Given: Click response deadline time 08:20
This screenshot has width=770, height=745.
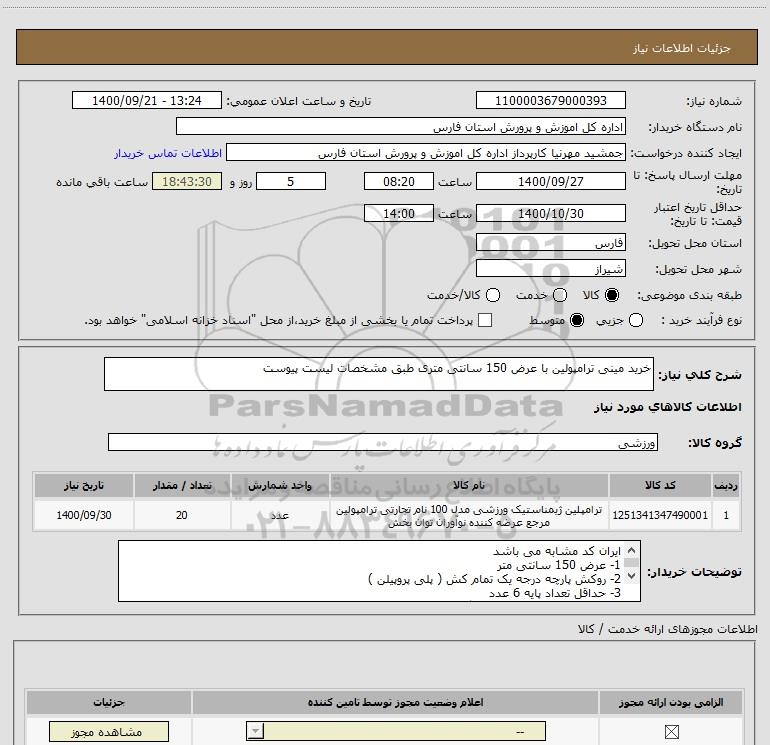Looking at the screenshot, I should [x=399, y=182].
